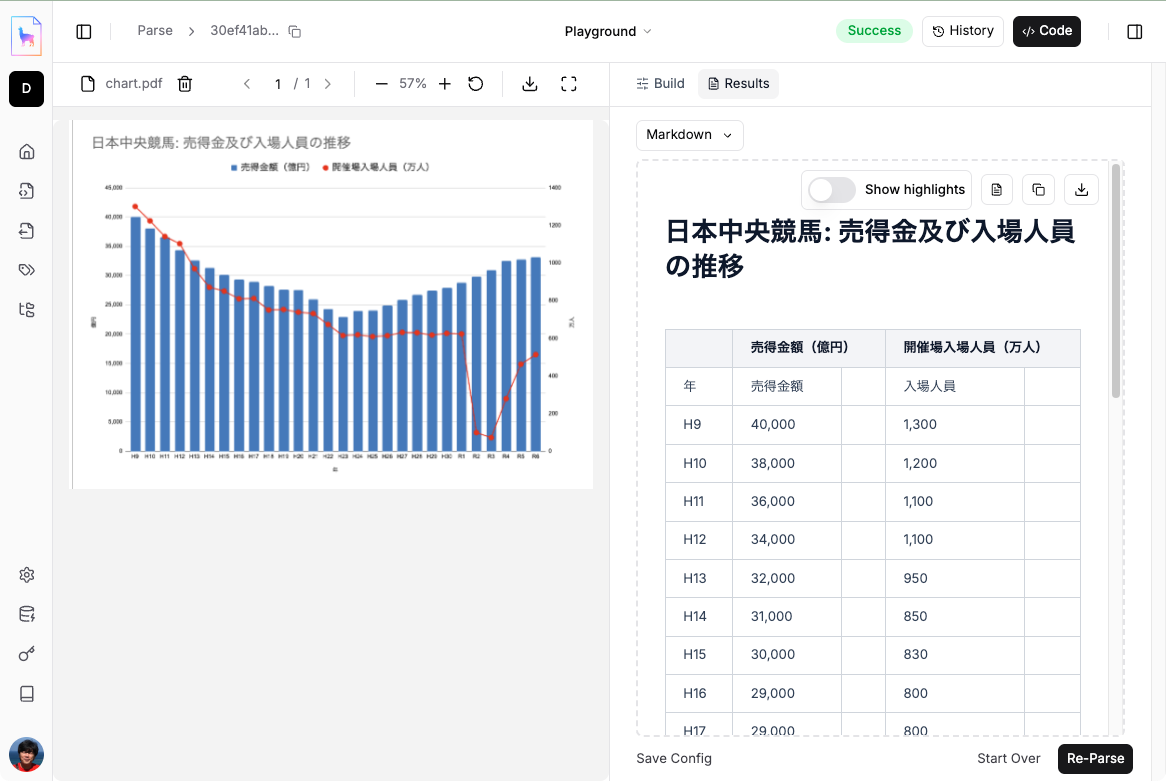Click the 売得金額（億円） column header

point(809,348)
